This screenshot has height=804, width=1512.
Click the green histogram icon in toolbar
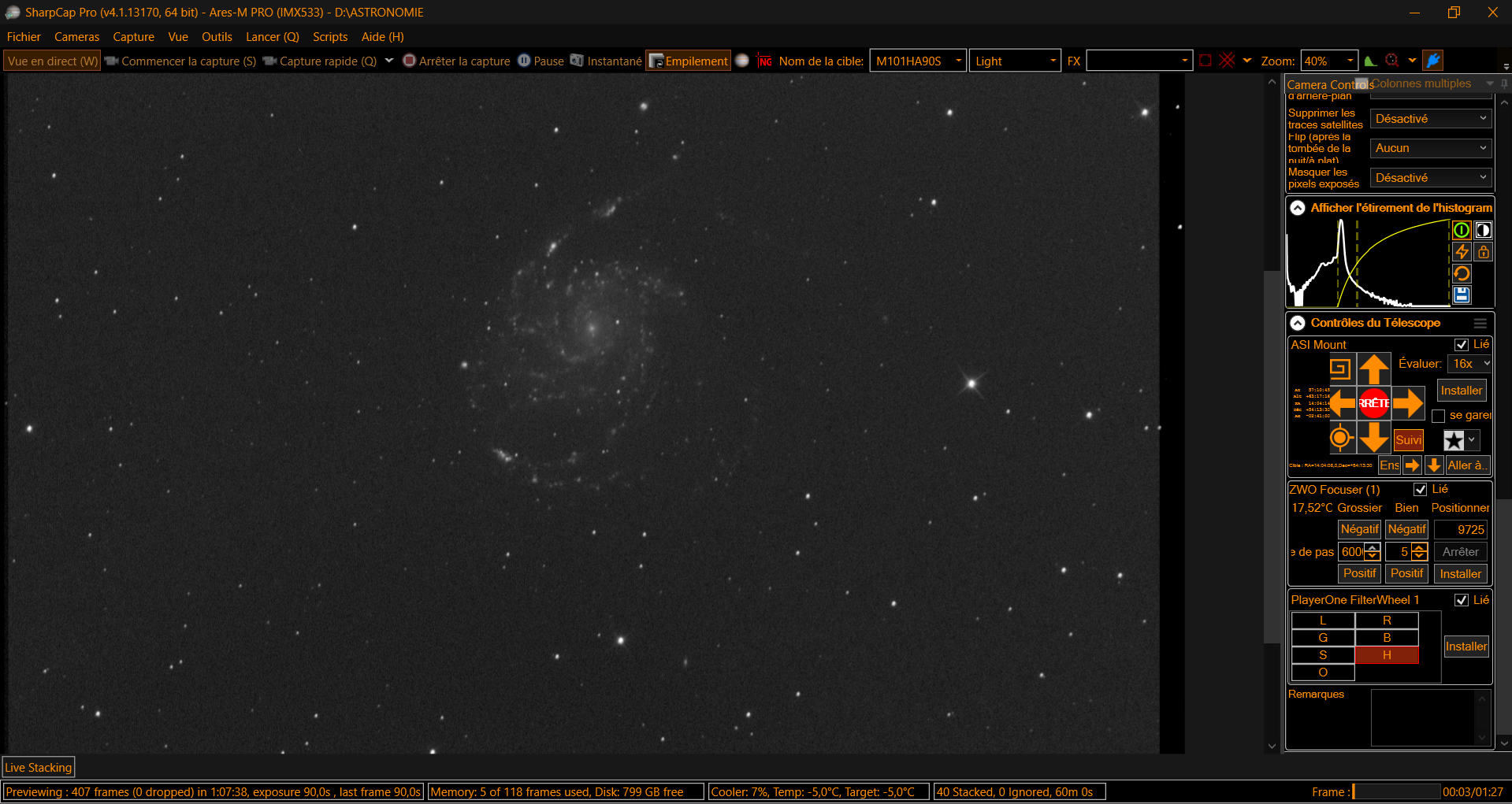point(1370,61)
